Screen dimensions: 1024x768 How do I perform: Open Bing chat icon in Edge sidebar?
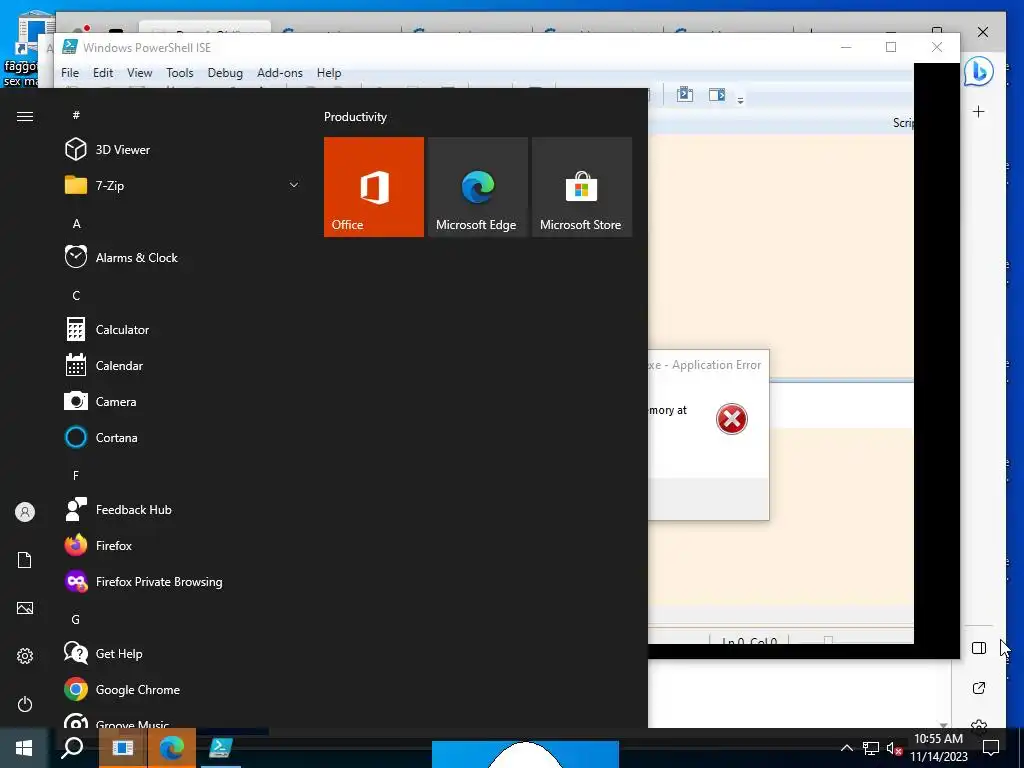click(x=978, y=71)
